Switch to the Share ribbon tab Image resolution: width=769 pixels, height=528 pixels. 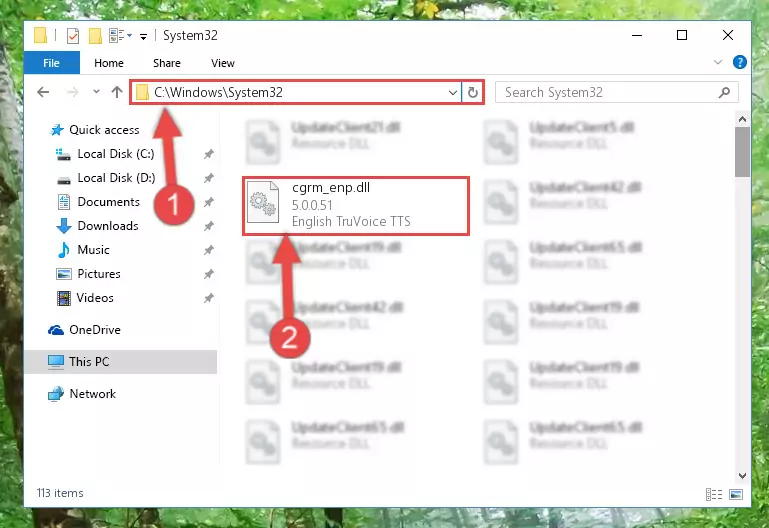pyautogui.click(x=167, y=63)
